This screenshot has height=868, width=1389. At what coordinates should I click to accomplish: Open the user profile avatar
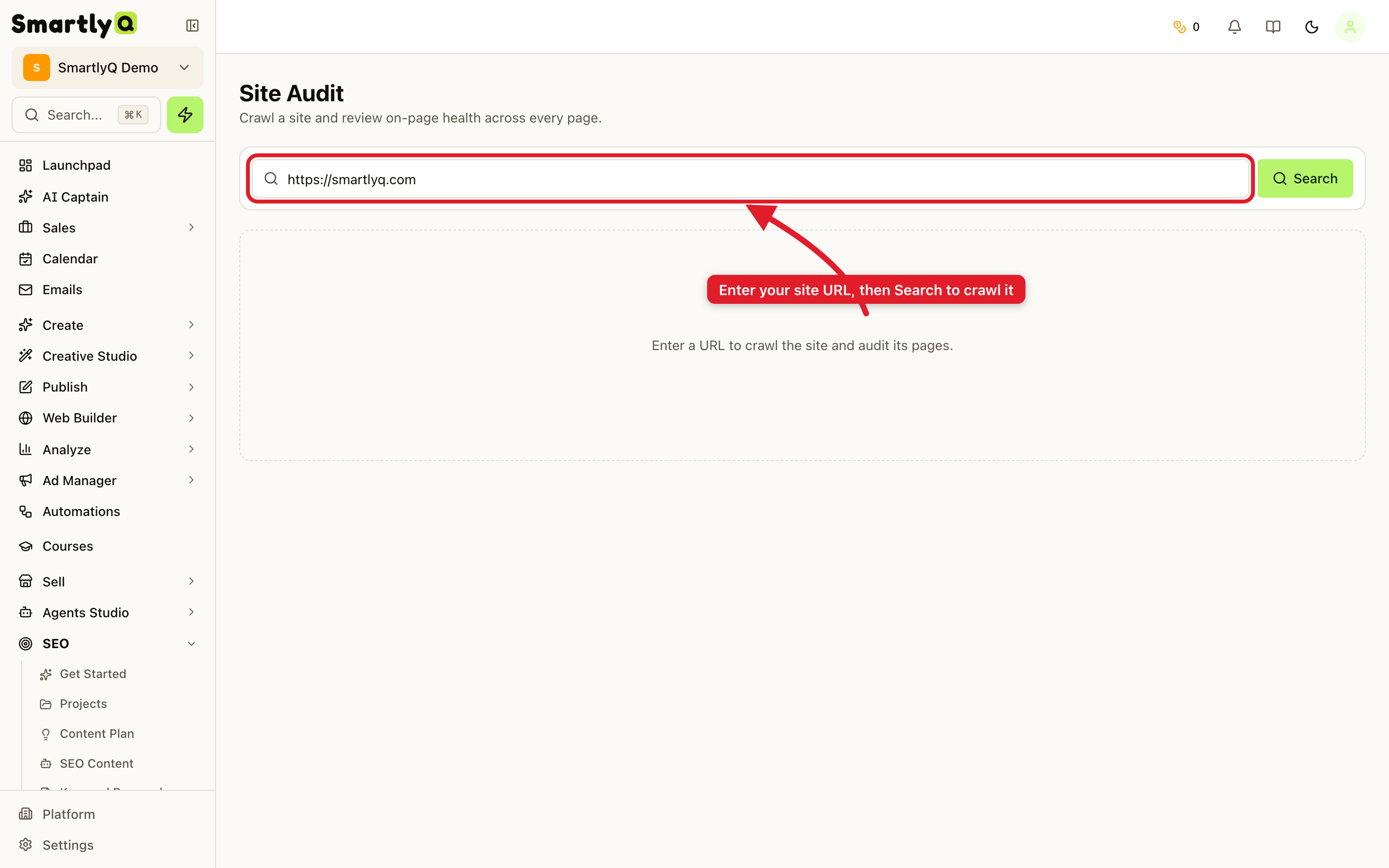click(1350, 27)
